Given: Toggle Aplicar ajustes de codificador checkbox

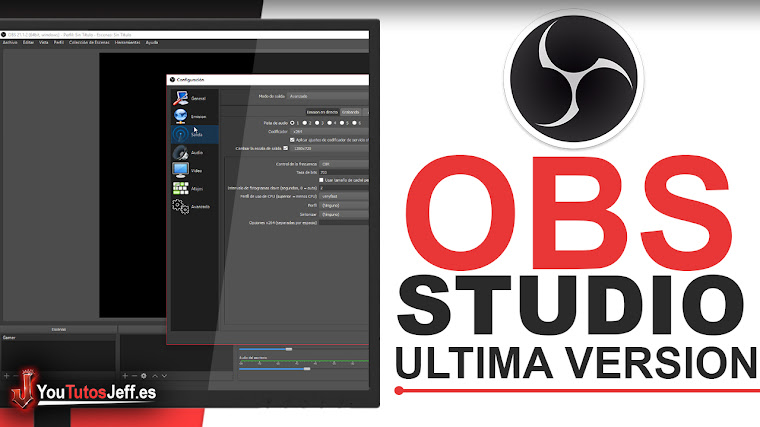Looking at the screenshot, I should point(292,140).
